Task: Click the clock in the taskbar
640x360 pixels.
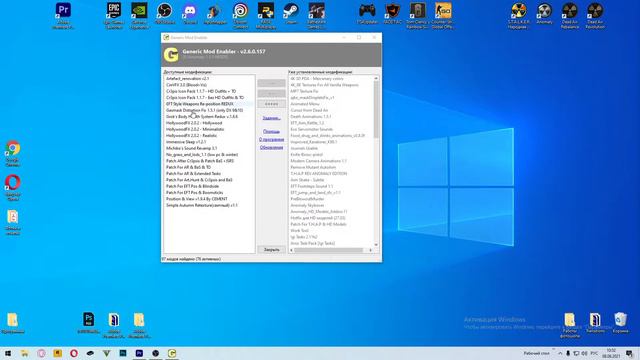Action: [611, 353]
